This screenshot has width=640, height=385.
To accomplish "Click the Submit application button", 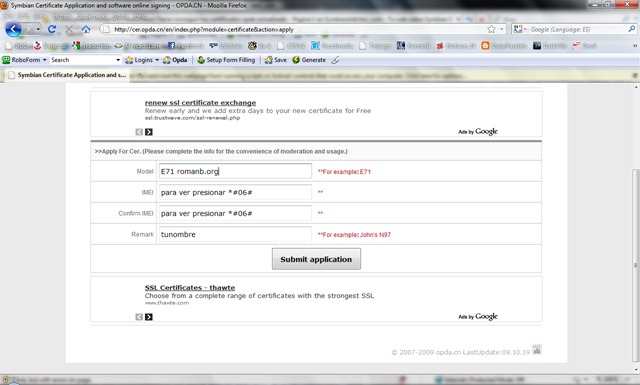I will tap(316, 259).
